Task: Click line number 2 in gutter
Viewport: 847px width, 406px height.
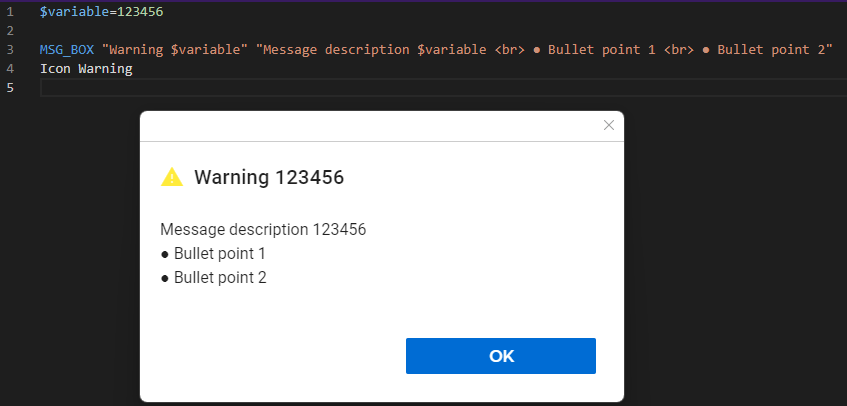Action: click(x=10, y=31)
